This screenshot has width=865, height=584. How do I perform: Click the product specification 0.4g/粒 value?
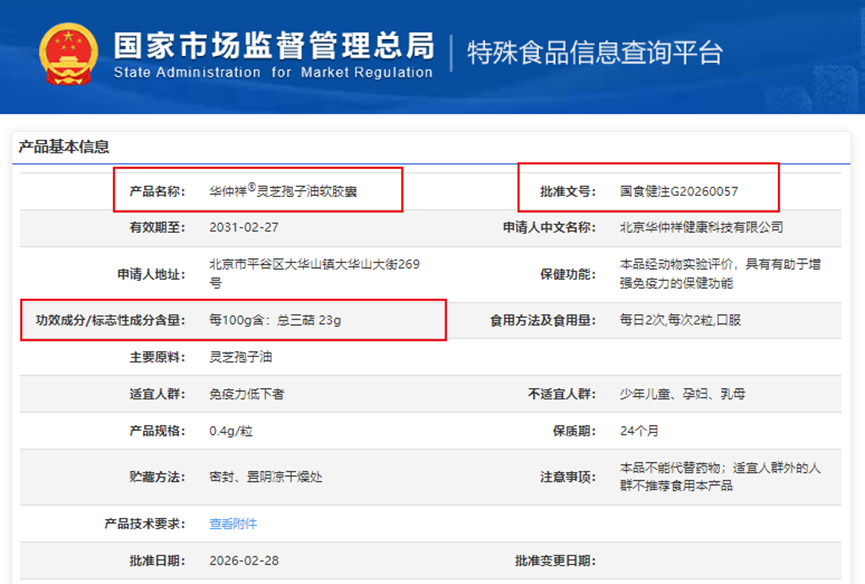coord(231,431)
